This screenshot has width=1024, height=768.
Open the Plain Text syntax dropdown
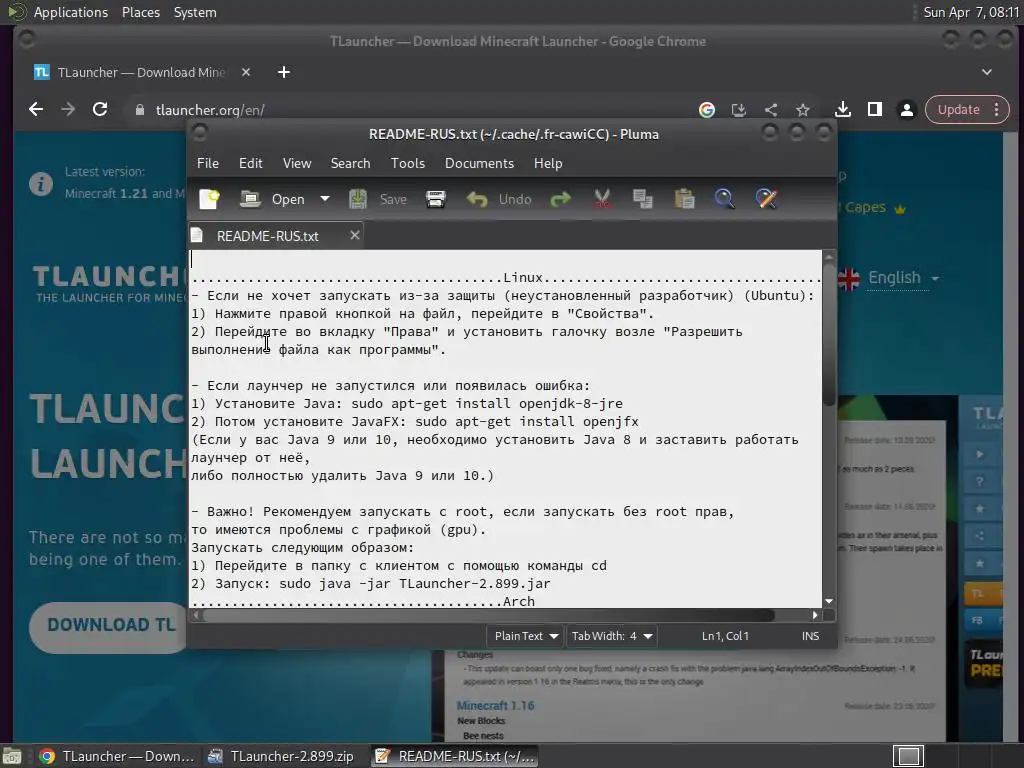tap(525, 636)
